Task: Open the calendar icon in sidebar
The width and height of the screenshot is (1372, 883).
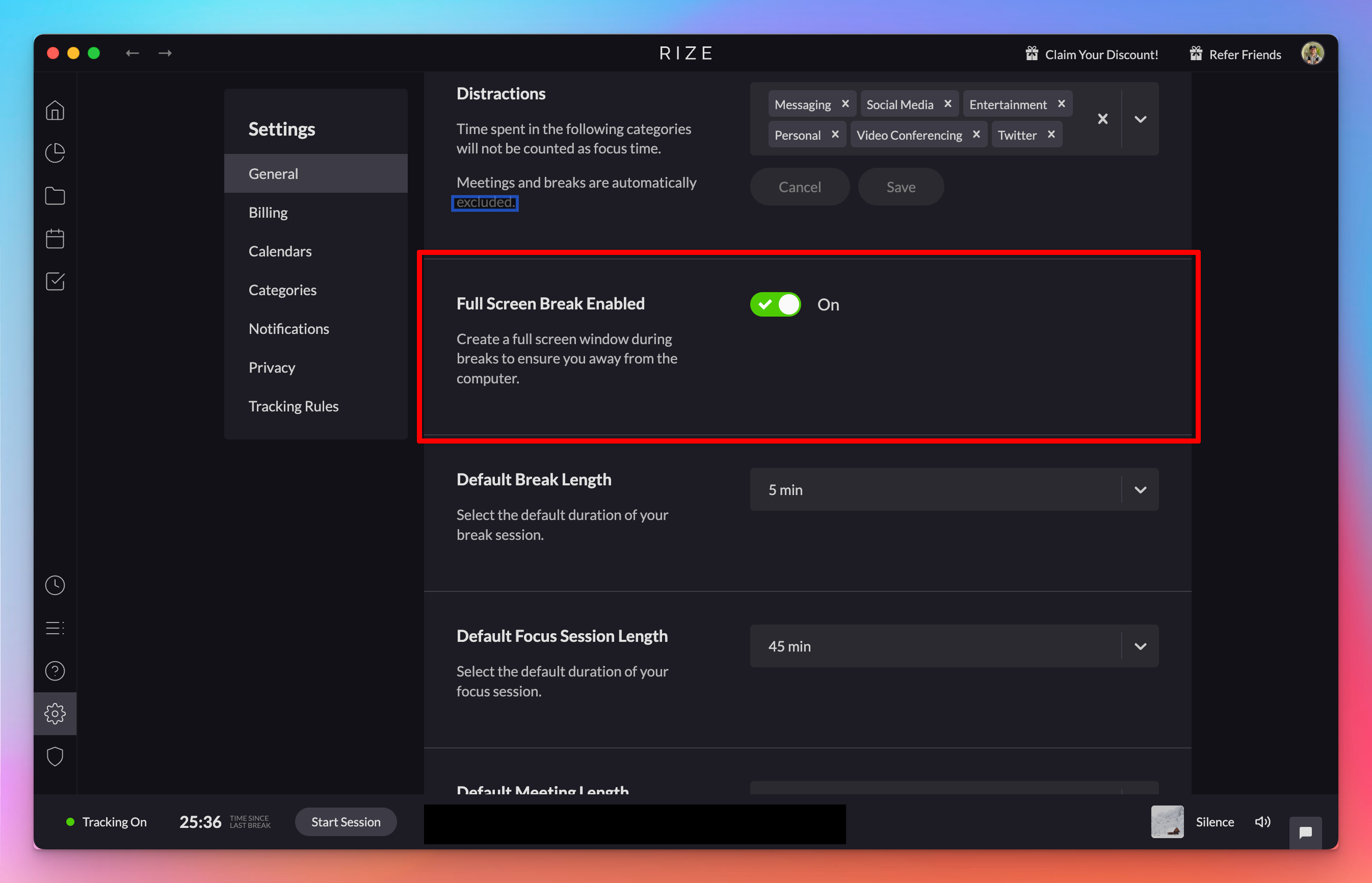Action: [x=55, y=239]
